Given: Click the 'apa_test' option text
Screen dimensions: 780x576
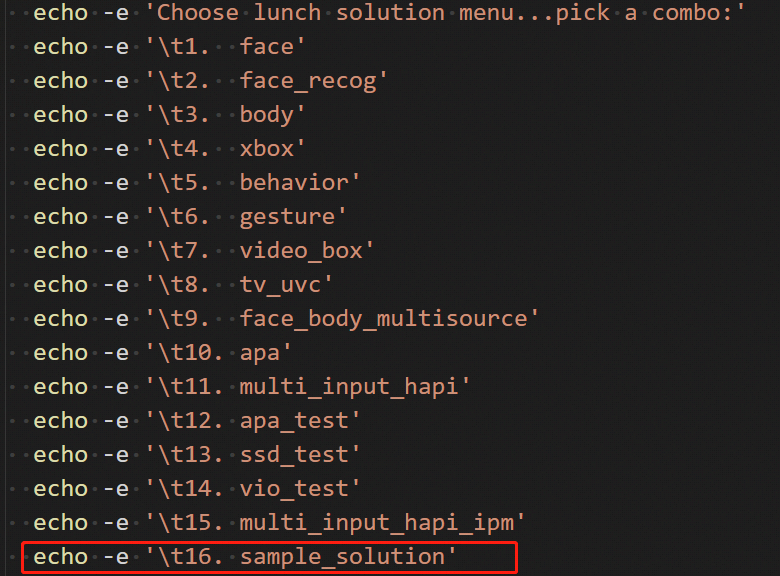Looking at the screenshot, I should point(294,420).
